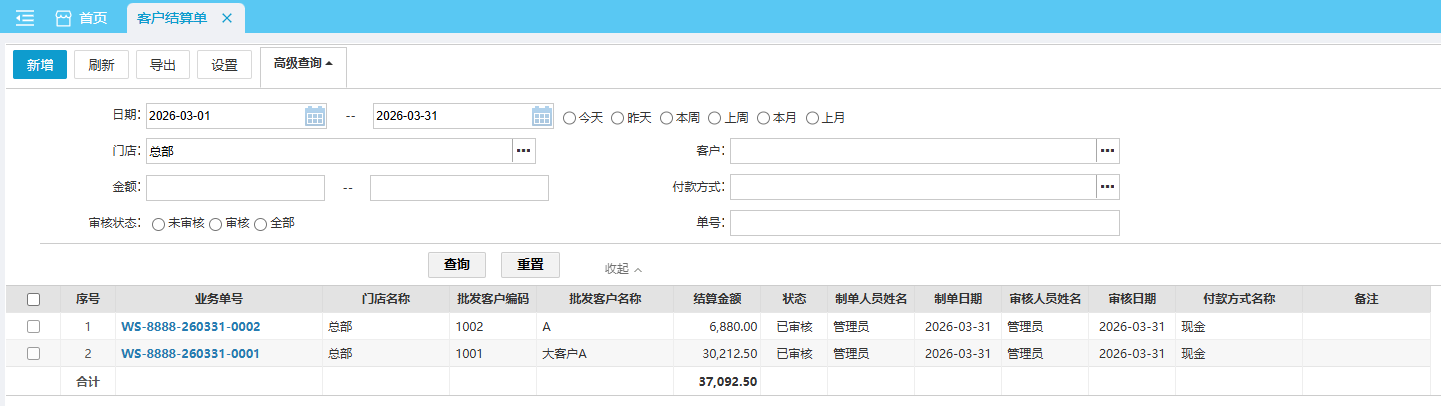Sort by the 结算金额 column header

(x=716, y=299)
